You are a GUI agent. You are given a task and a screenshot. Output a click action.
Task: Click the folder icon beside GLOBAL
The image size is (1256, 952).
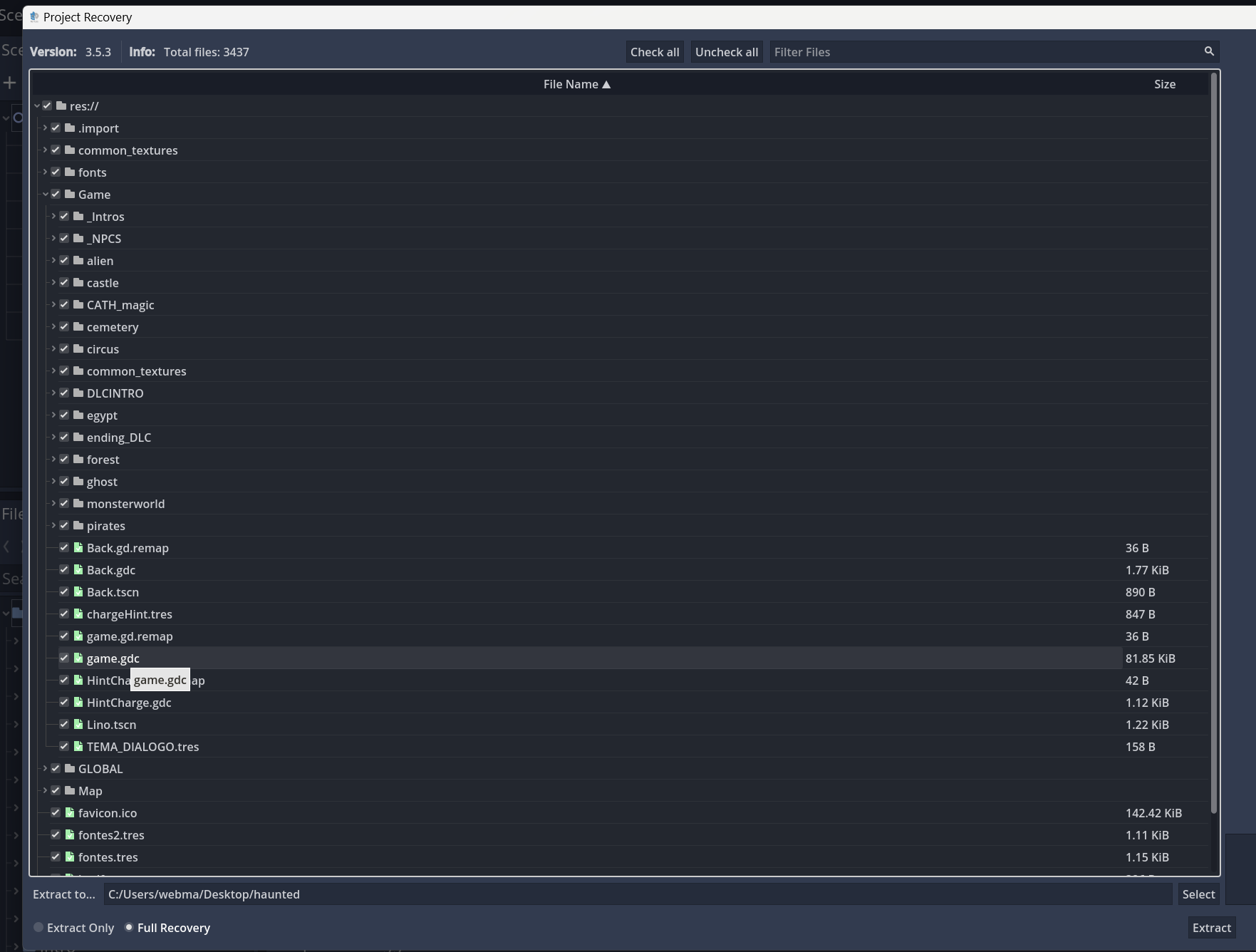[70, 769]
